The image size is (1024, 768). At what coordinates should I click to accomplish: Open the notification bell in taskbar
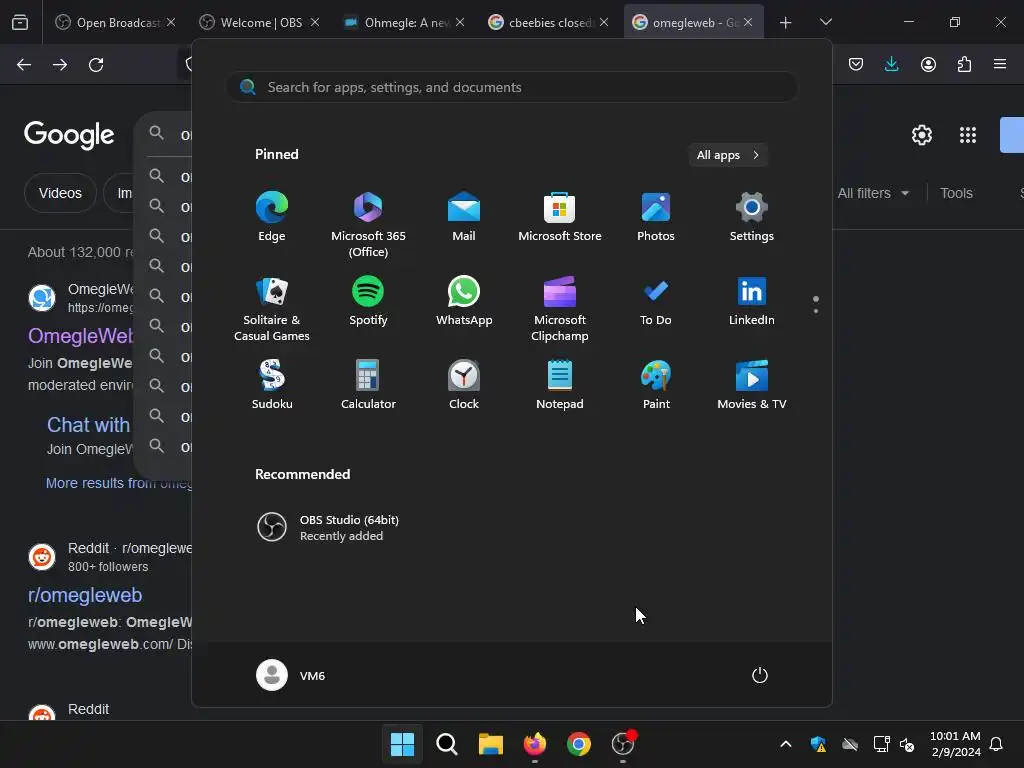coord(996,744)
